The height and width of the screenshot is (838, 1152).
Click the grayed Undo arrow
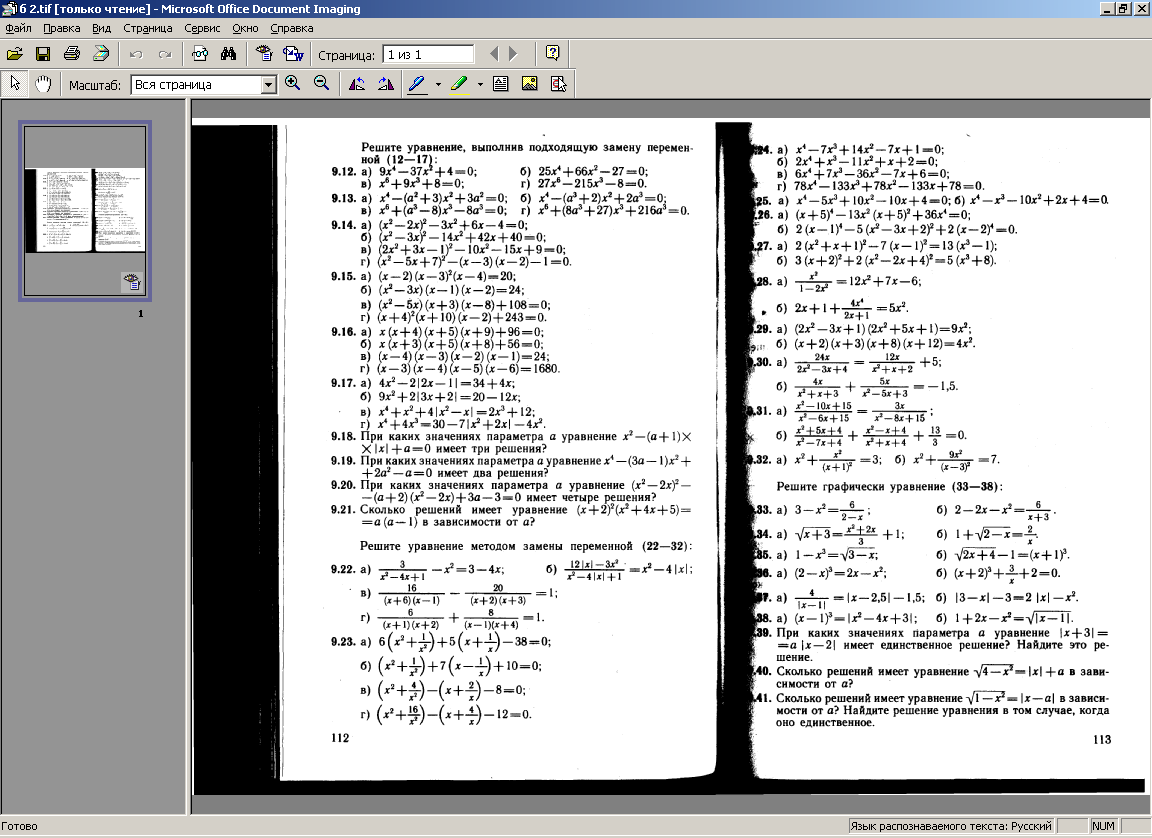point(136,54)
